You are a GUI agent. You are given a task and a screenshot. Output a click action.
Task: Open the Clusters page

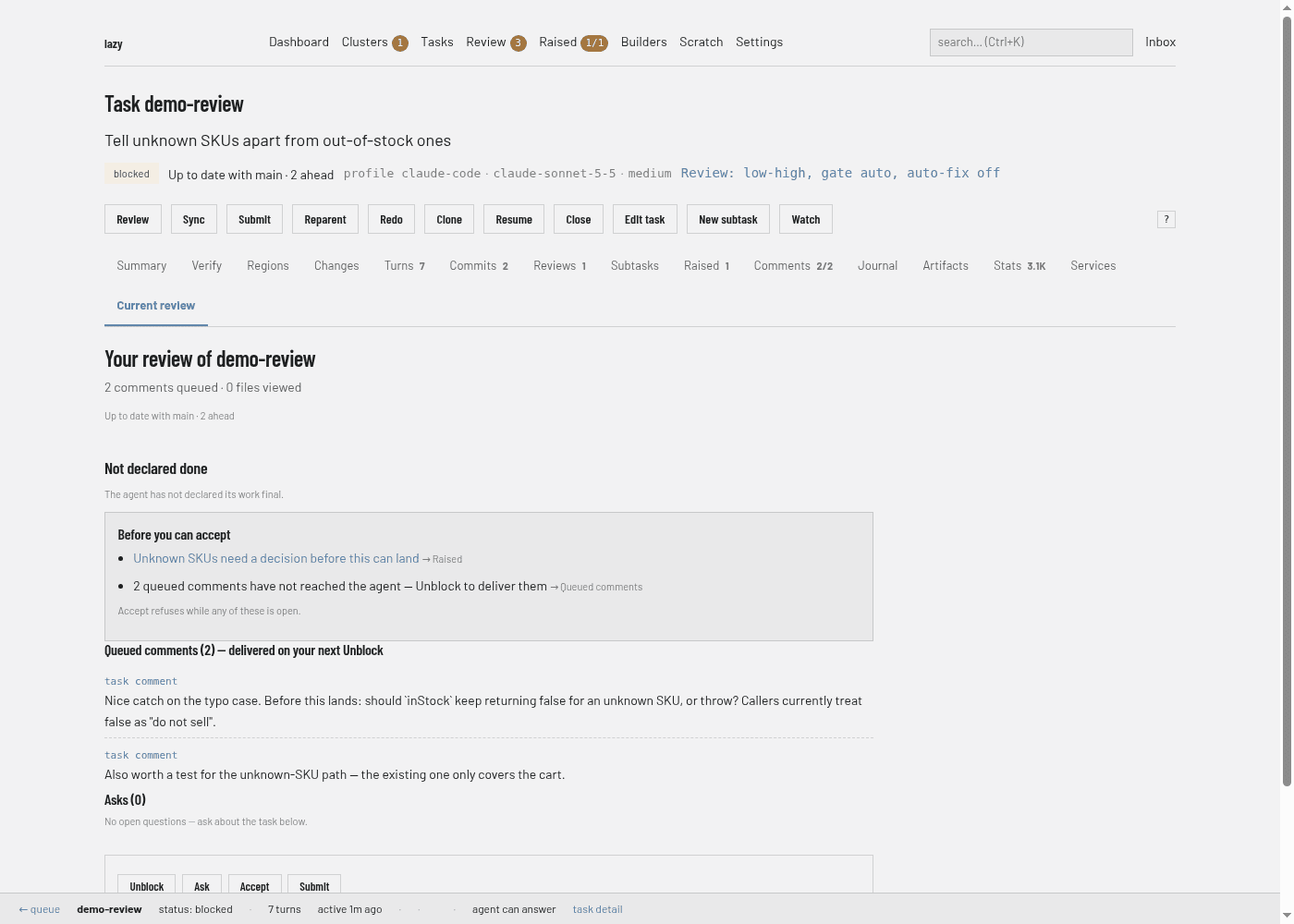coord(374,43)
